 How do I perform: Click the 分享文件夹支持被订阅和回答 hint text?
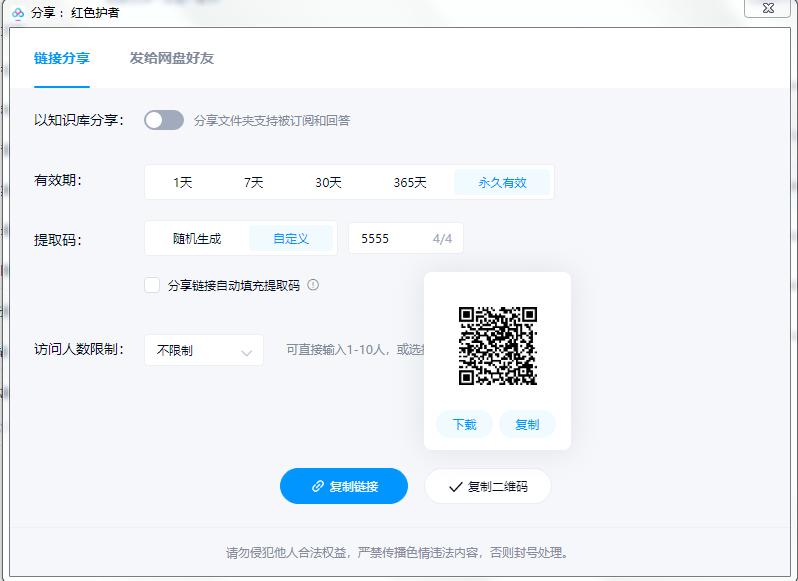pos(272,121)
